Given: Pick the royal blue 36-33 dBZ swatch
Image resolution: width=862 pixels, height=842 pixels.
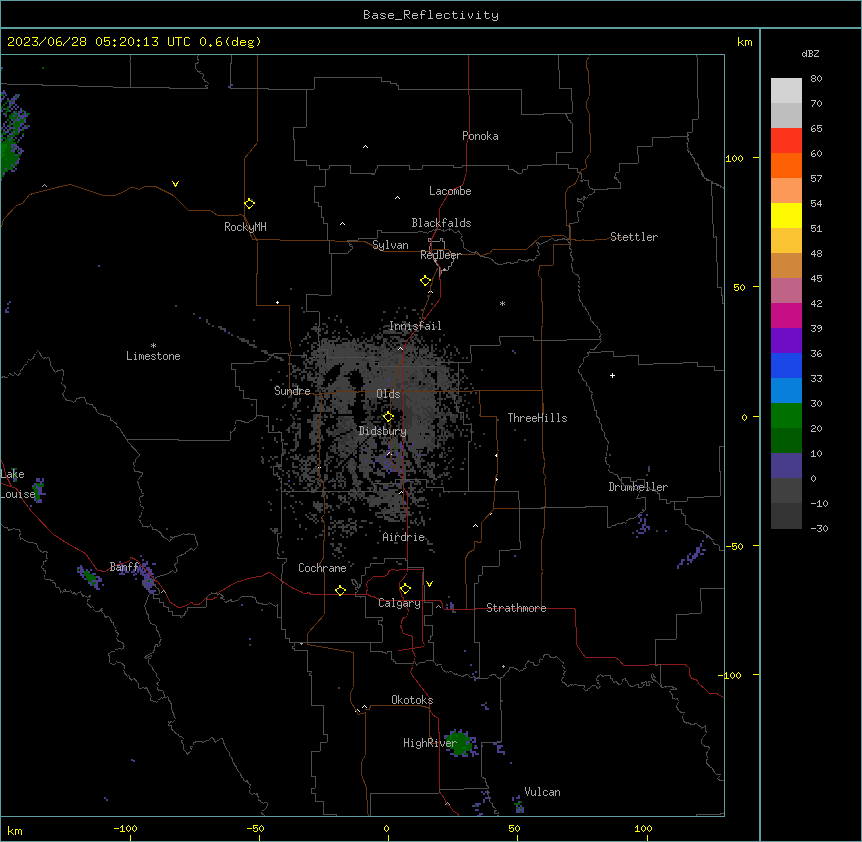Looking at the screenshot, I should (786, 365).
